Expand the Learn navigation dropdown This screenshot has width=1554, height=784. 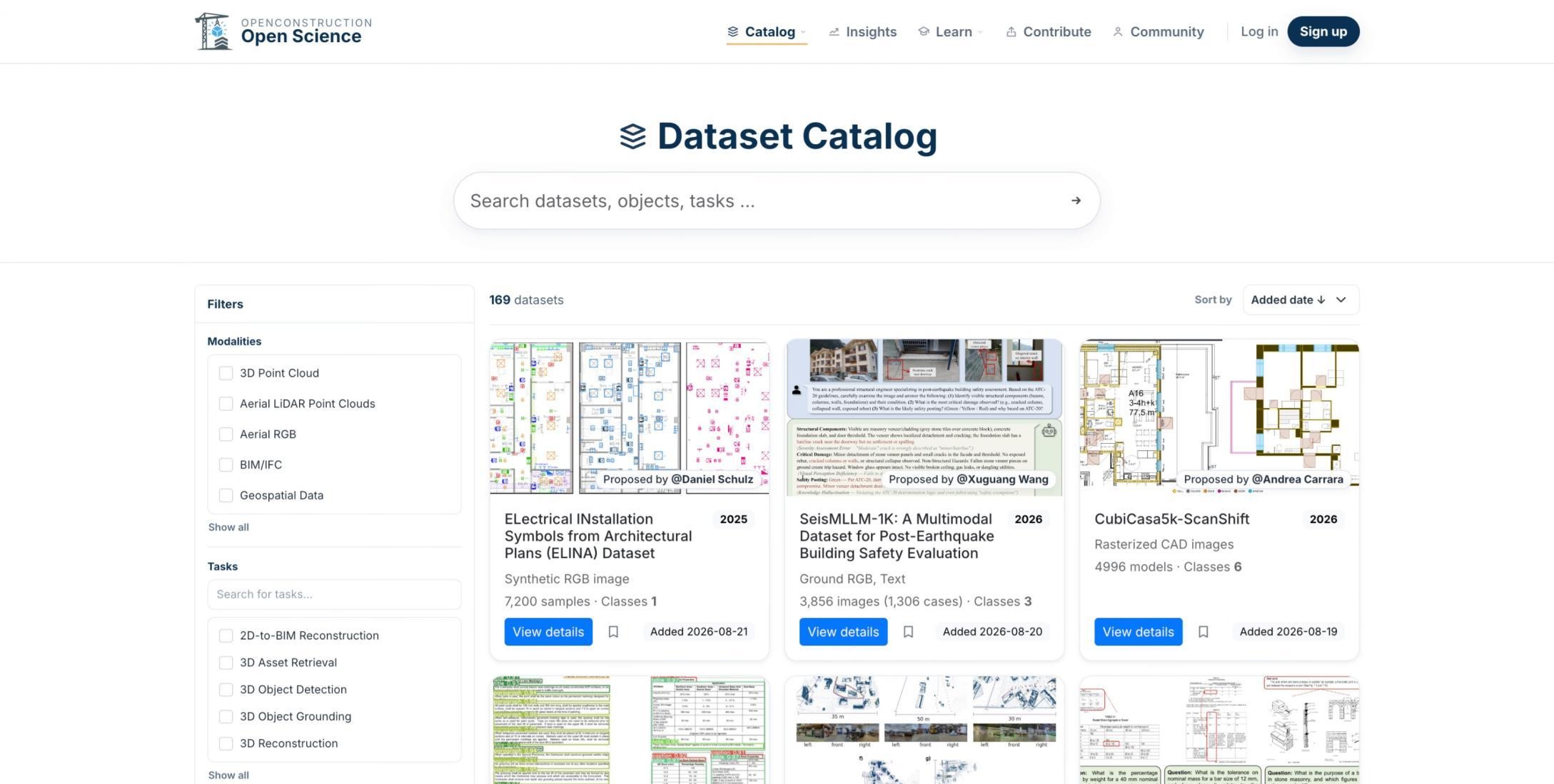point(951,32)
